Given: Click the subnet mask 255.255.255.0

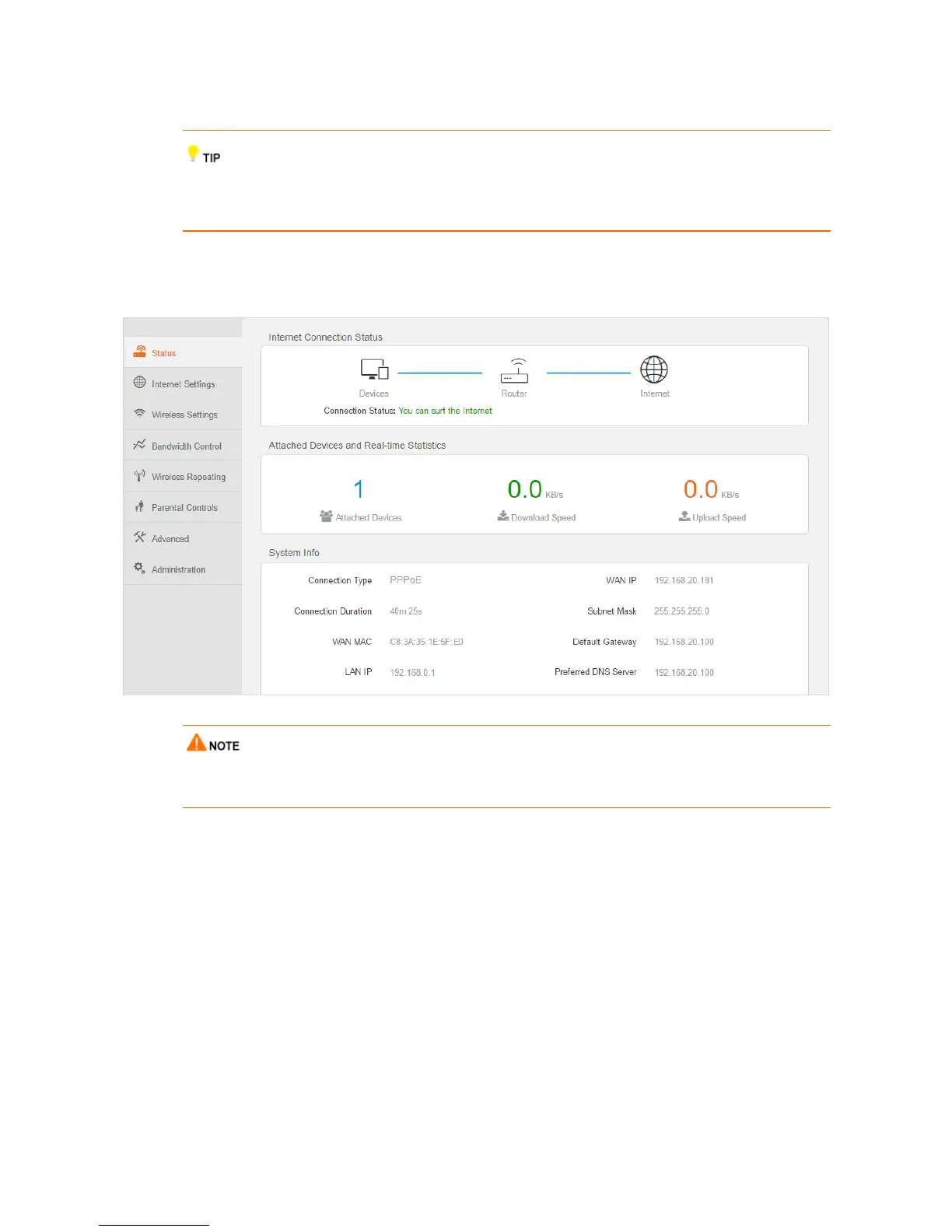Looking at the screenshot, I should (681, 611).
